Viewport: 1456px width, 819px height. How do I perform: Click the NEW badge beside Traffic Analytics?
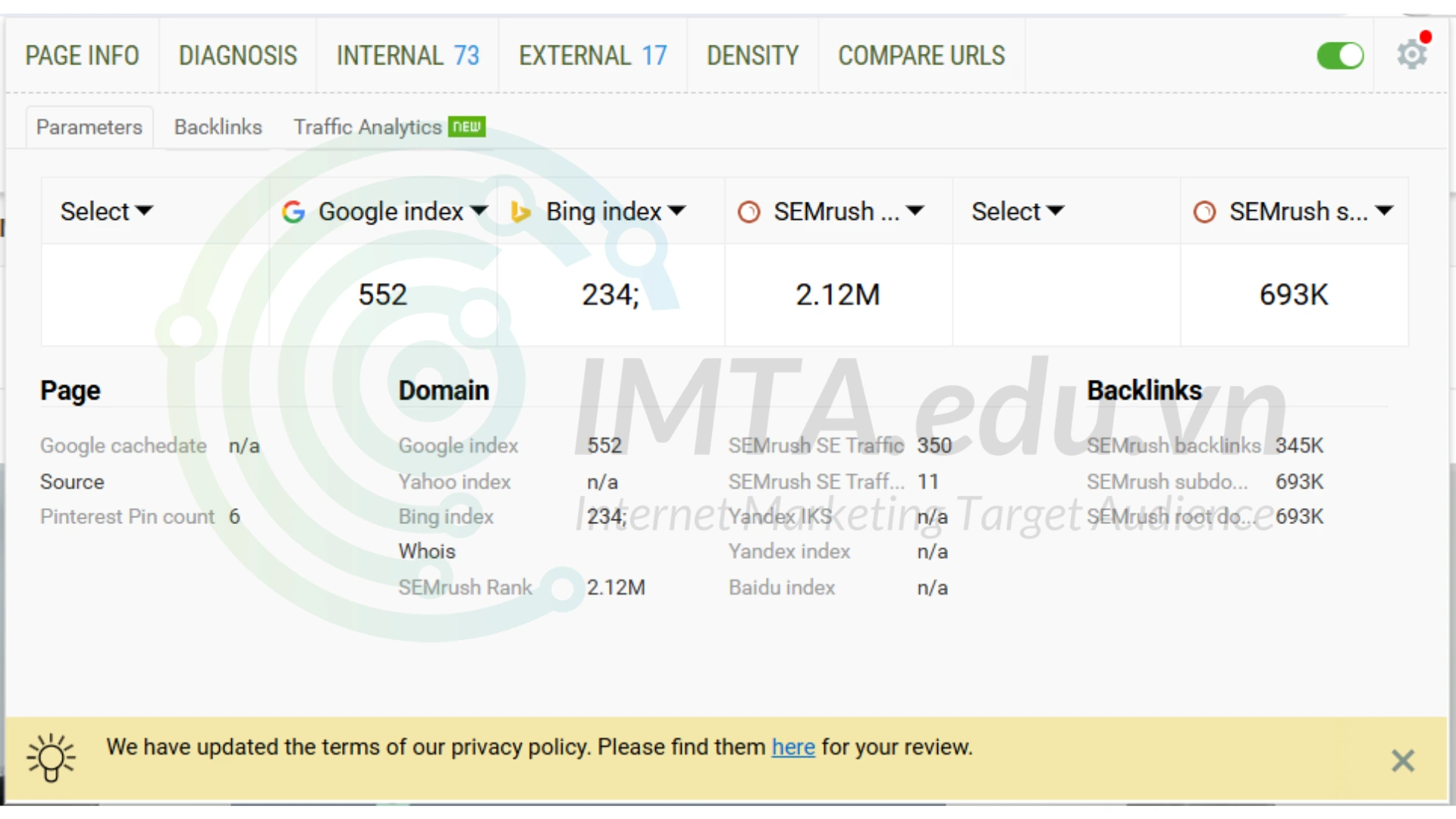click(x=467, y=127)
